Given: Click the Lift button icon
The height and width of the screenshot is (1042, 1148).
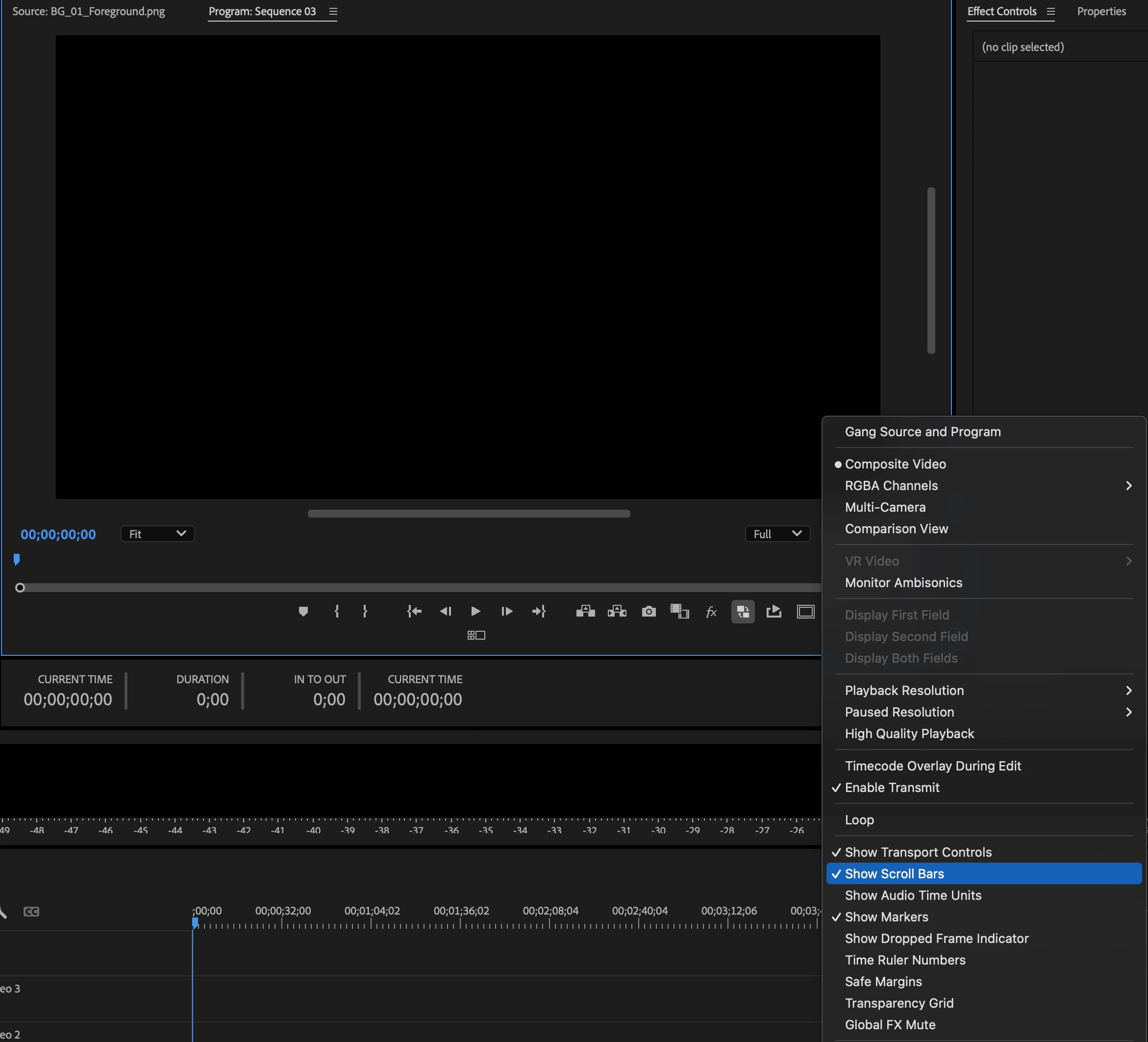Looking at the screenshot, I should [x=585, y=612].
